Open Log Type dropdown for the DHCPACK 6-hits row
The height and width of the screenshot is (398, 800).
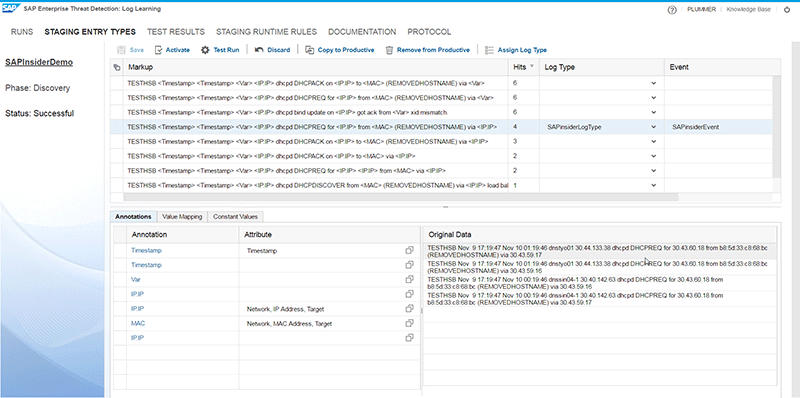tap(654, 83)
